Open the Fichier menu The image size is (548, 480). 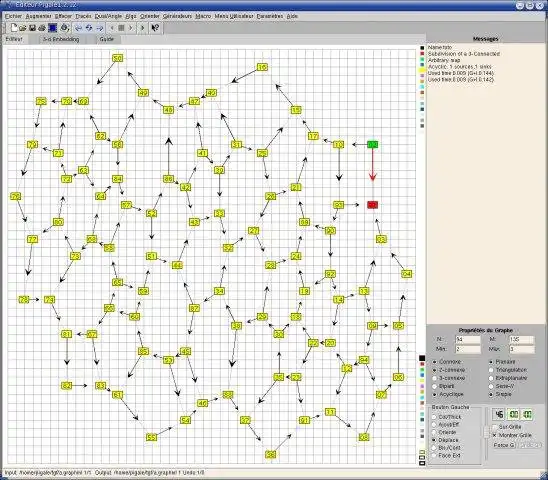coord(13,16)
